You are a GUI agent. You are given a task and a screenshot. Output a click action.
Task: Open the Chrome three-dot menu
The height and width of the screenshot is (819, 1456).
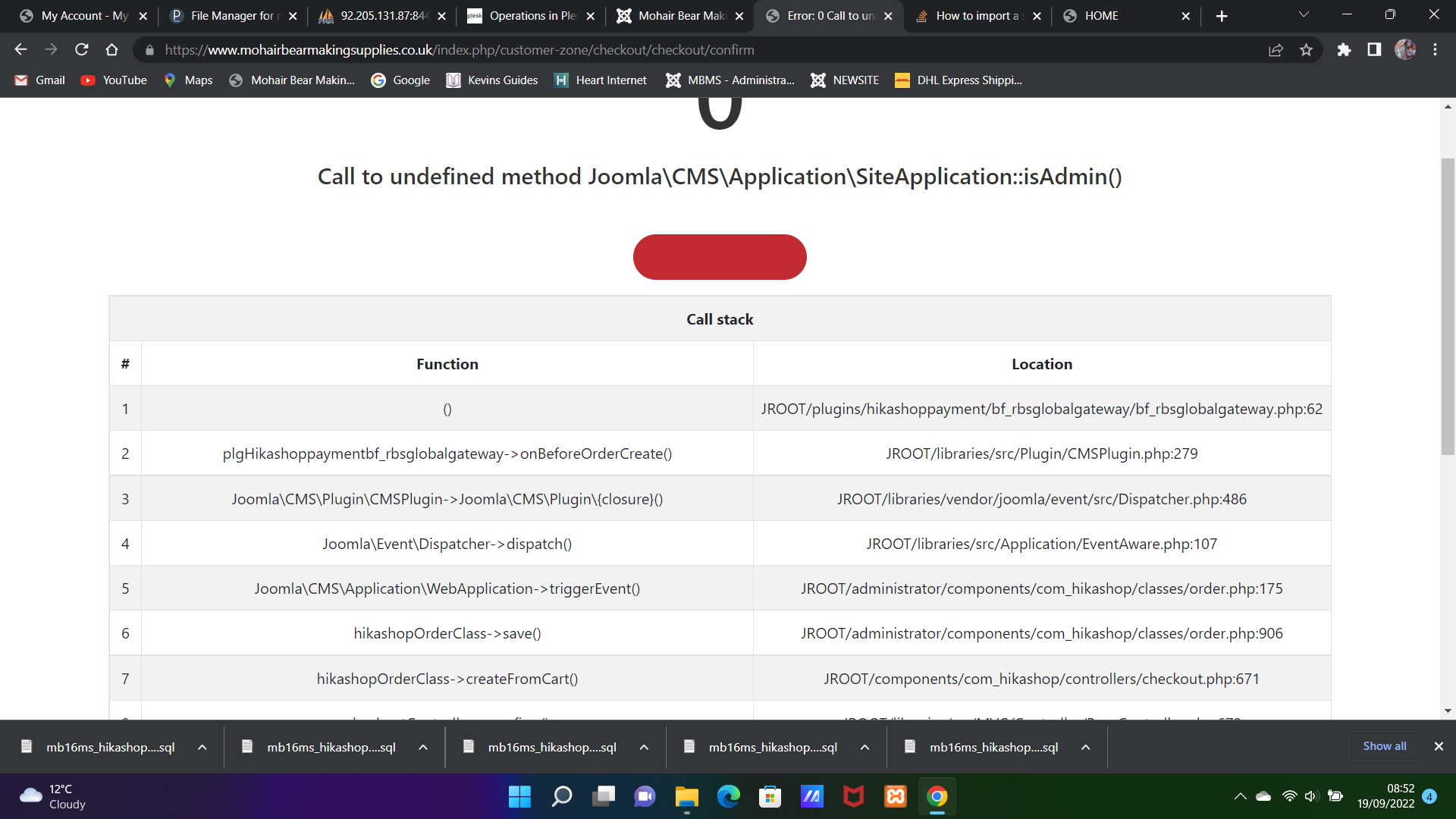[1435, 50]
